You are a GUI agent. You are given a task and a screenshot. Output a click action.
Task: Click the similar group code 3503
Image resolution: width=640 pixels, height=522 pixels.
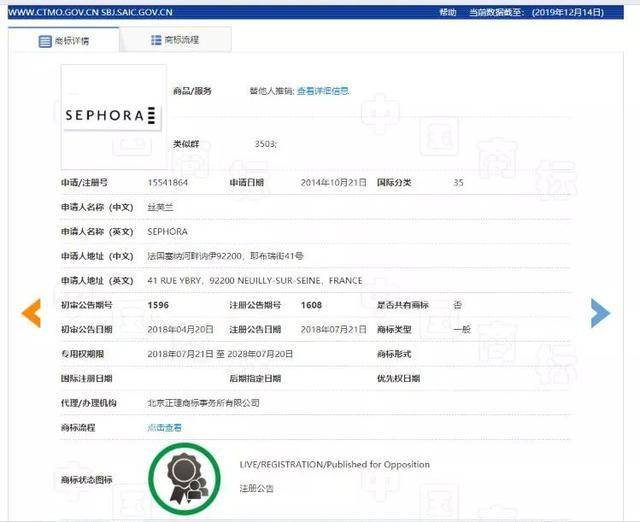point(266,145)
